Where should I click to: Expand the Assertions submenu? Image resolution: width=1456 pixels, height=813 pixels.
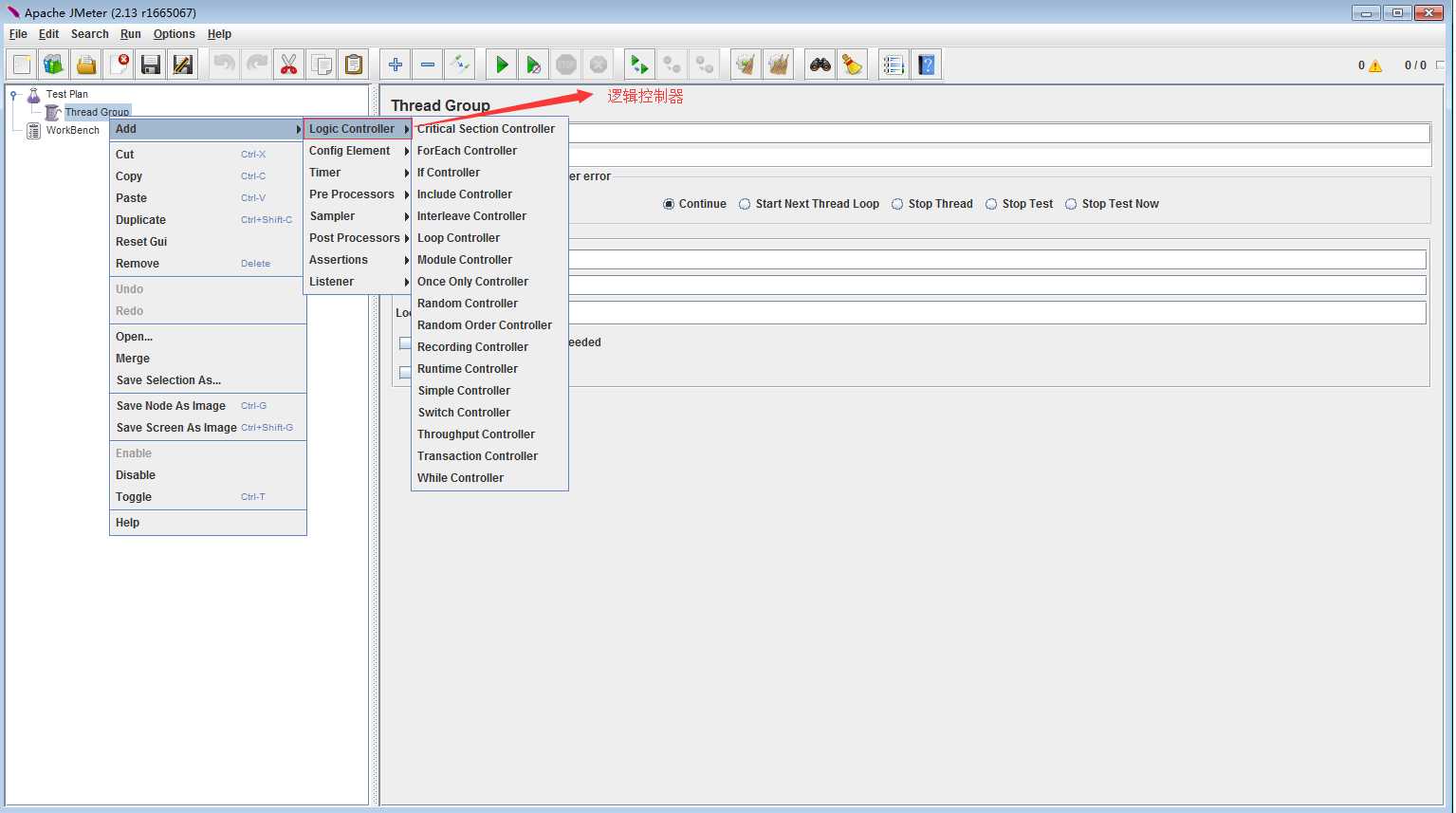click(x=358, y=260)
